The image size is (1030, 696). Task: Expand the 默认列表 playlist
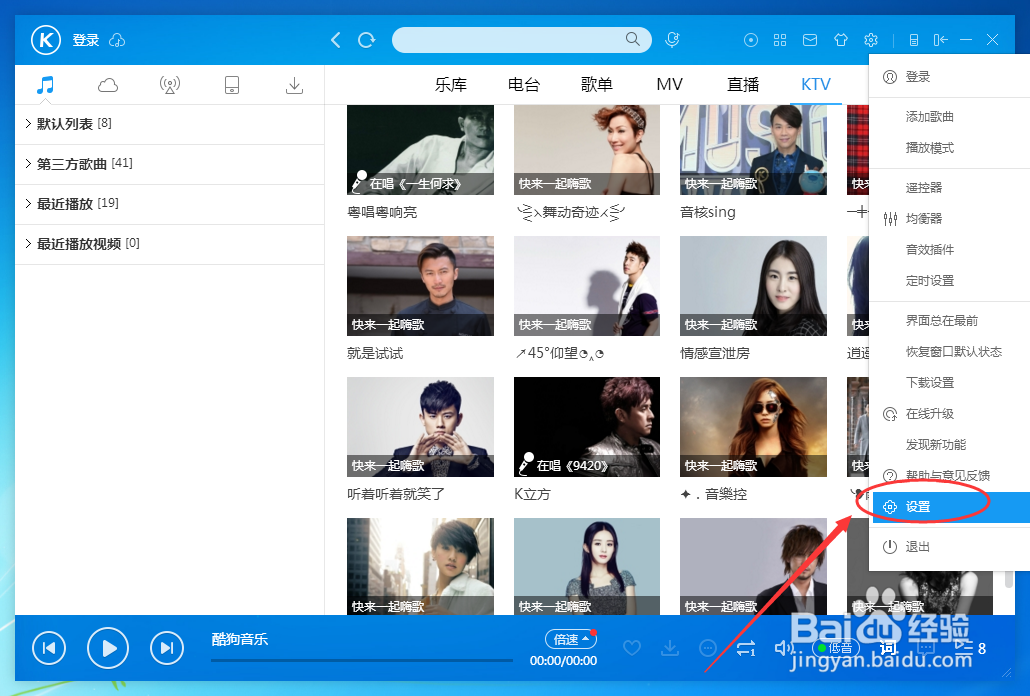click(60, 124)
